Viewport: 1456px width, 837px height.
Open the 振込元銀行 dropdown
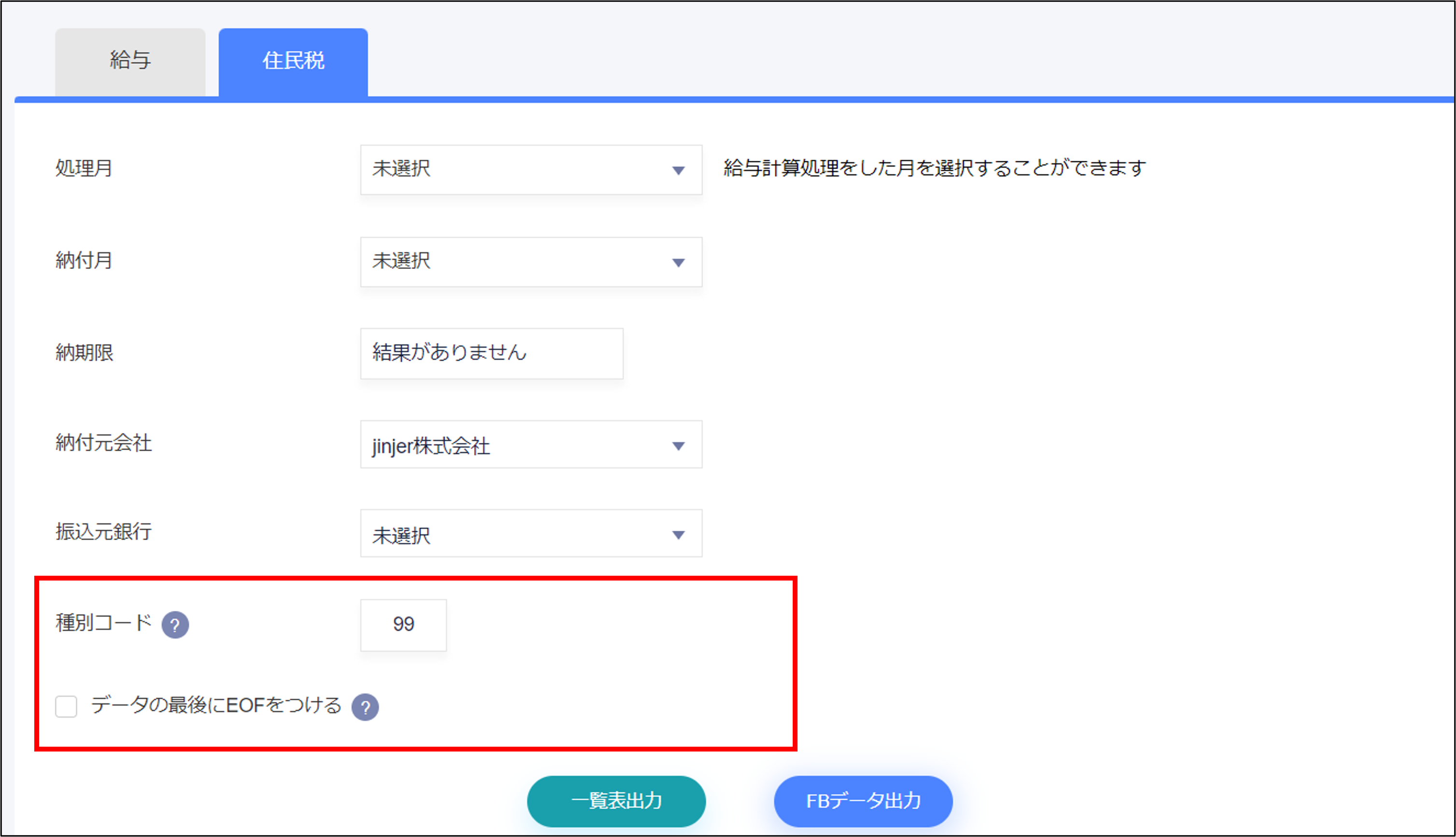(517, 534)
